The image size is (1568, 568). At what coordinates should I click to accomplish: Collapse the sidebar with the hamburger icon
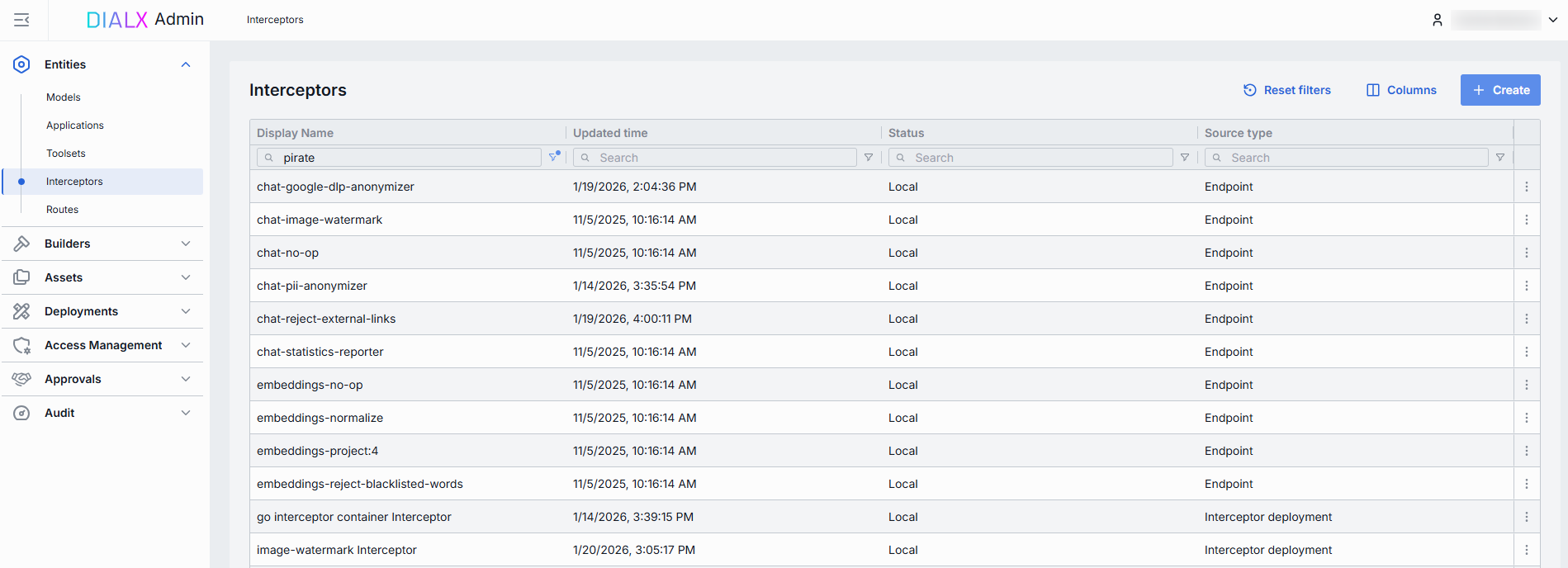[21, 20]
